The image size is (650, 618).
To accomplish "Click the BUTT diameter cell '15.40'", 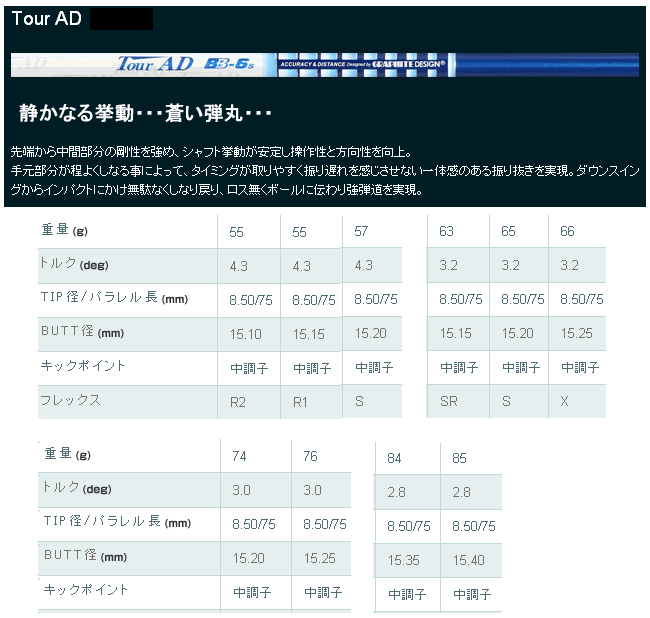I will tap(469, 560).
